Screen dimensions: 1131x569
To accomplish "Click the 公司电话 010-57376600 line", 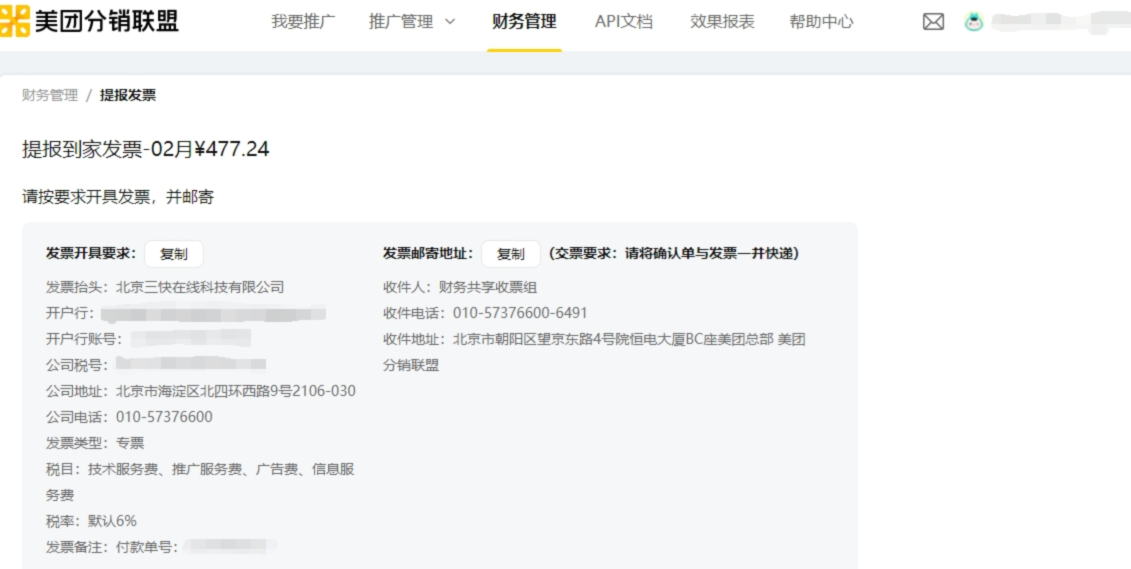I will coord(129,417).
